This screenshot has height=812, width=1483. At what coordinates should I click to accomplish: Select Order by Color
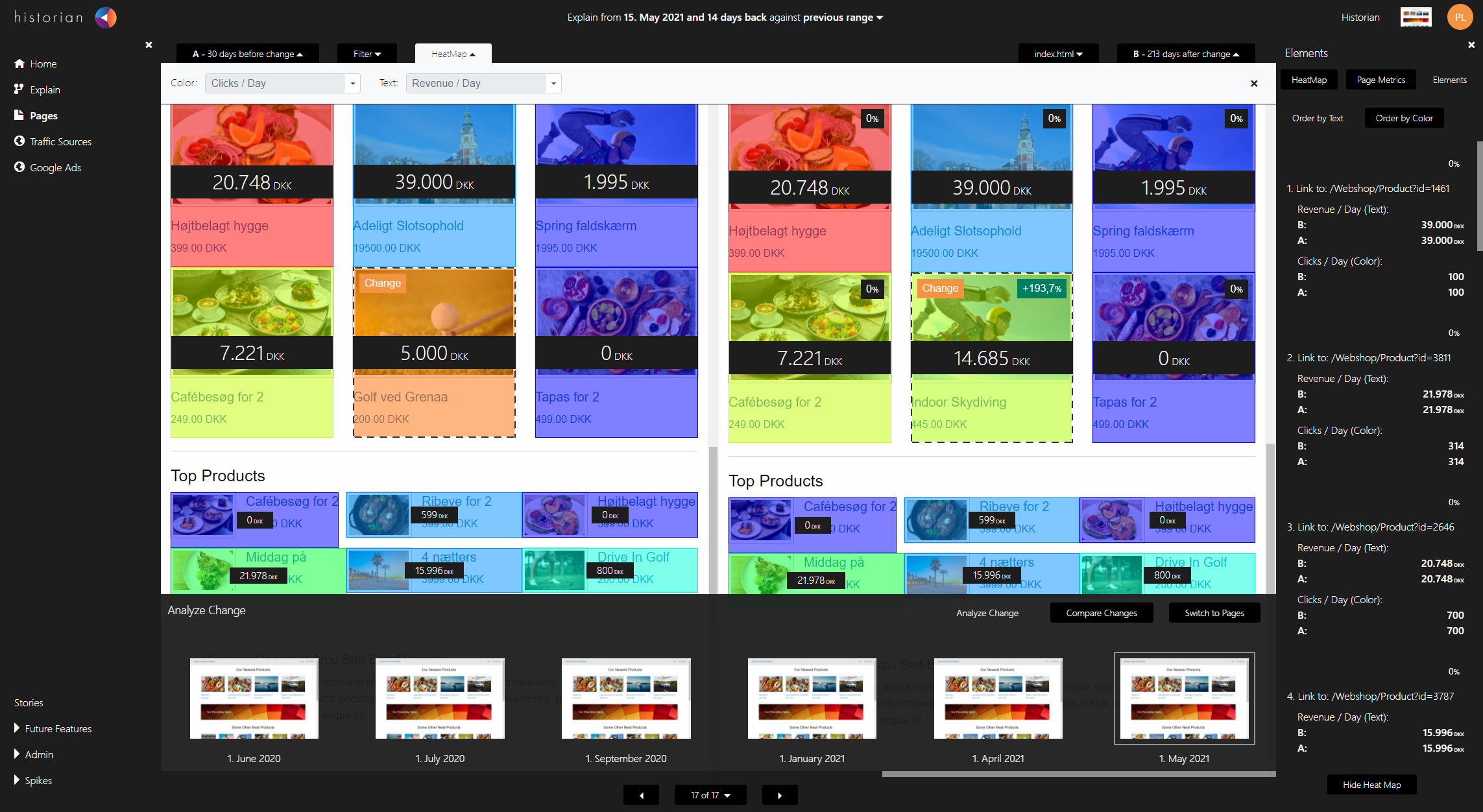1405,118
